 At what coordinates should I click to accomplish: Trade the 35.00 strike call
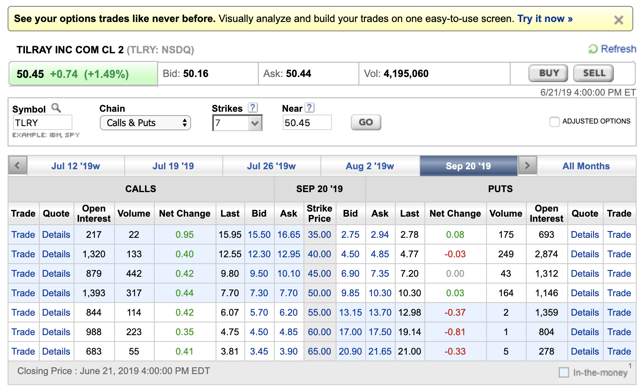23,235
